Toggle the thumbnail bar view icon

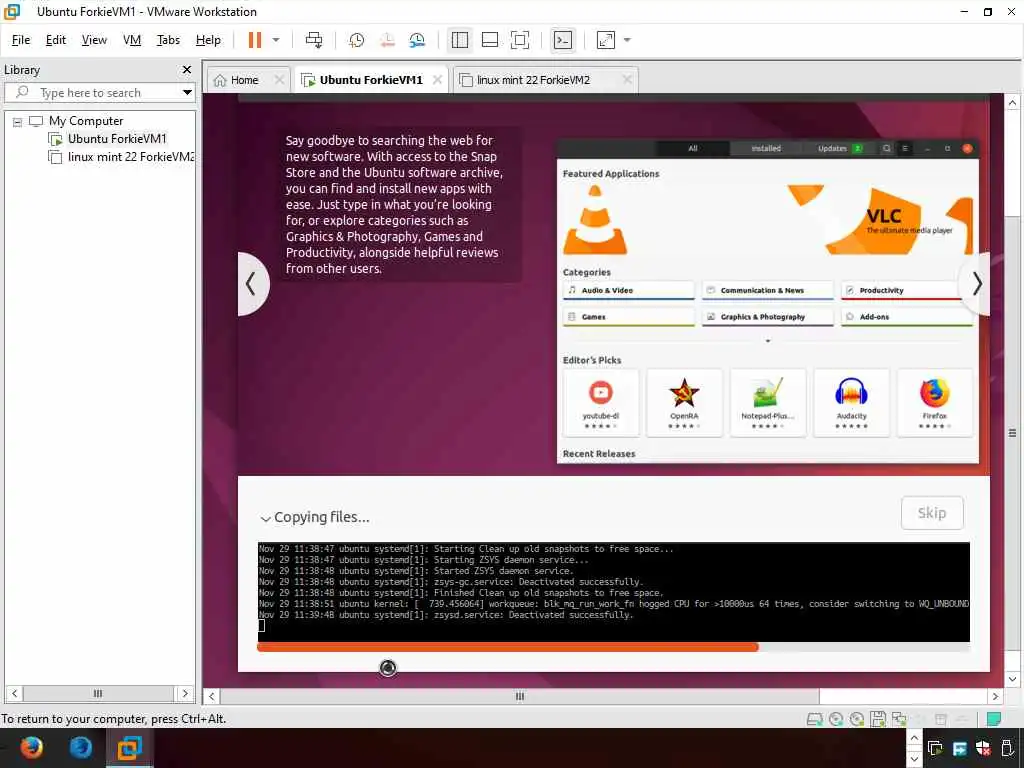[x=490, y=40]
